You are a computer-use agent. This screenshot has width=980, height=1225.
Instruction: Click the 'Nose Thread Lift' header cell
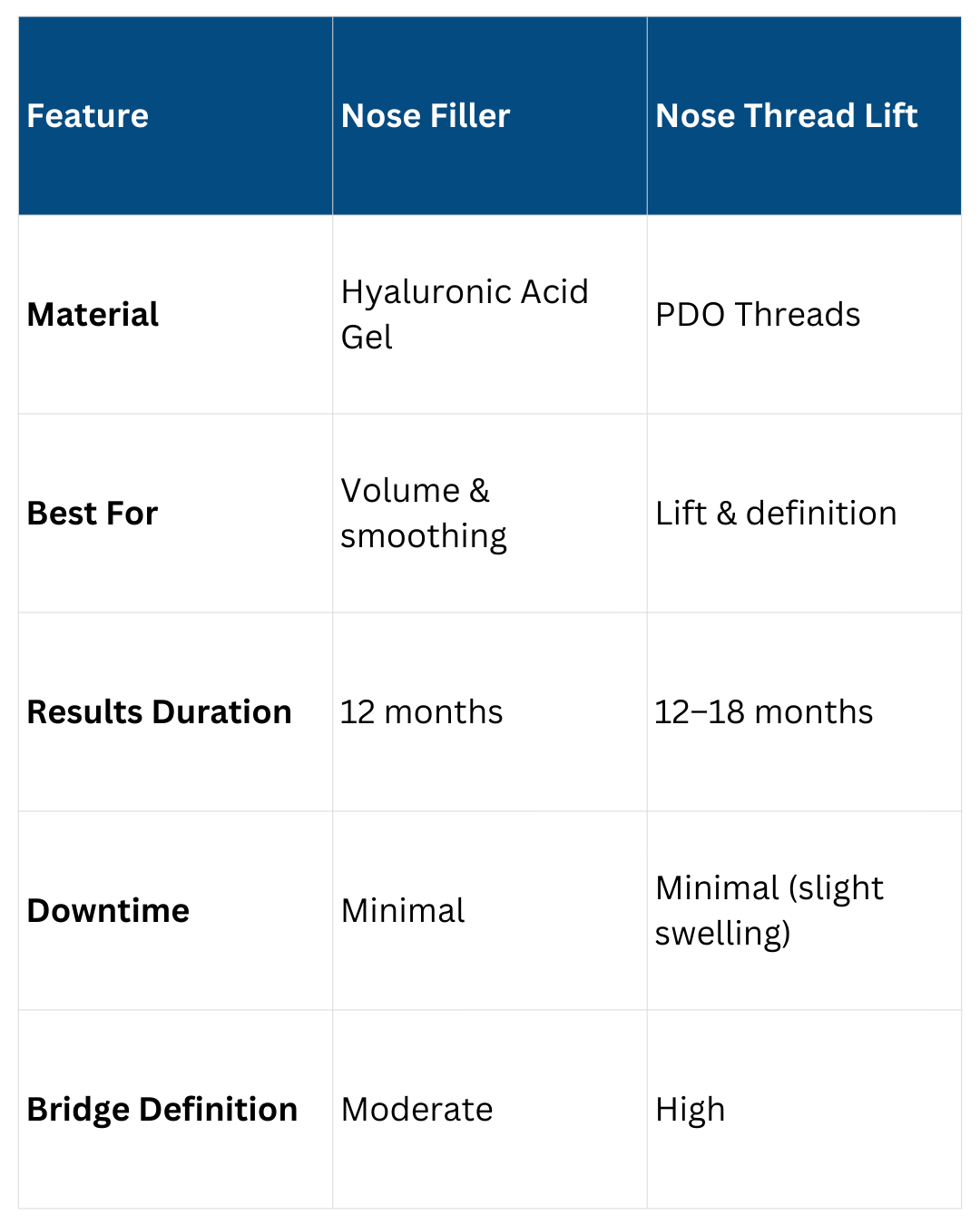(x=787, y=116)
